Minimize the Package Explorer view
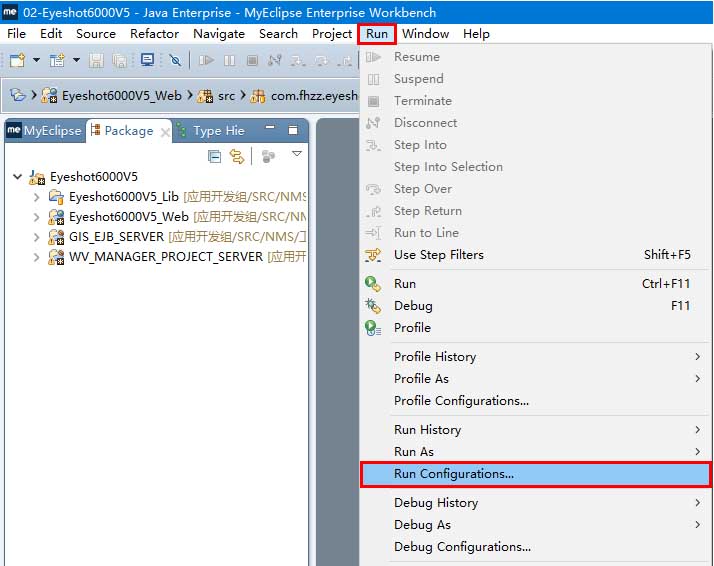Screen dimensions: 714x566 click(x=270, y=127)
